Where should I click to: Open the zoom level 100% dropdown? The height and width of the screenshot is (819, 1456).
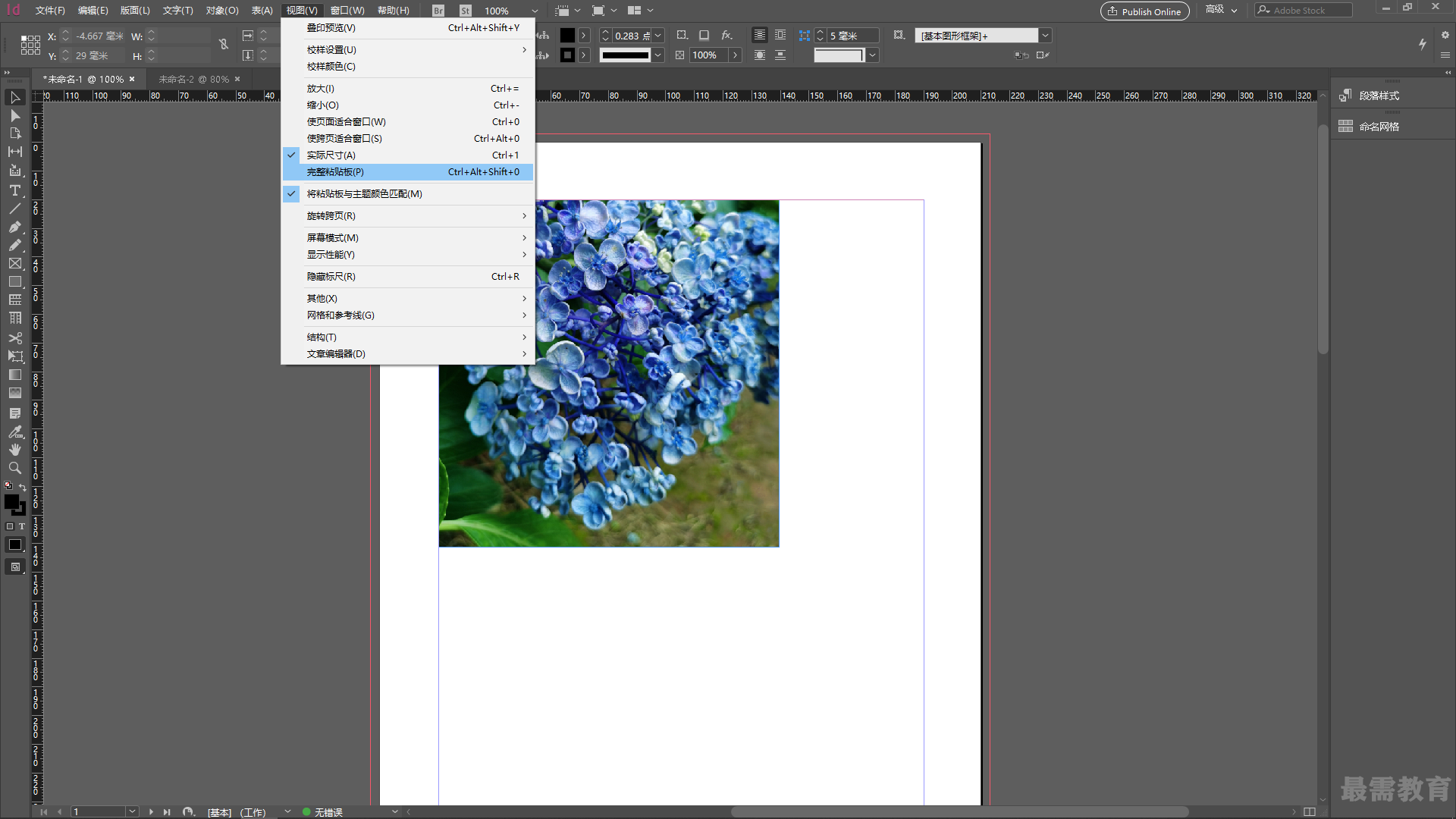535,11
